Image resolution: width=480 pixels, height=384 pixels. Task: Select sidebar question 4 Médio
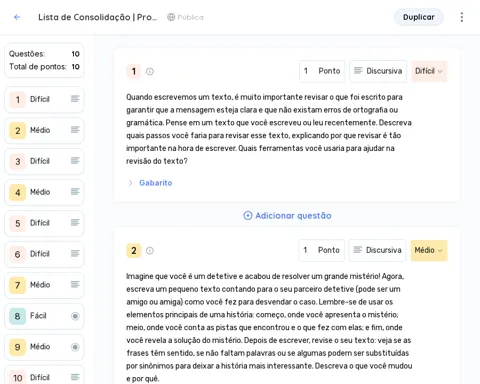[x=44, y=192]
